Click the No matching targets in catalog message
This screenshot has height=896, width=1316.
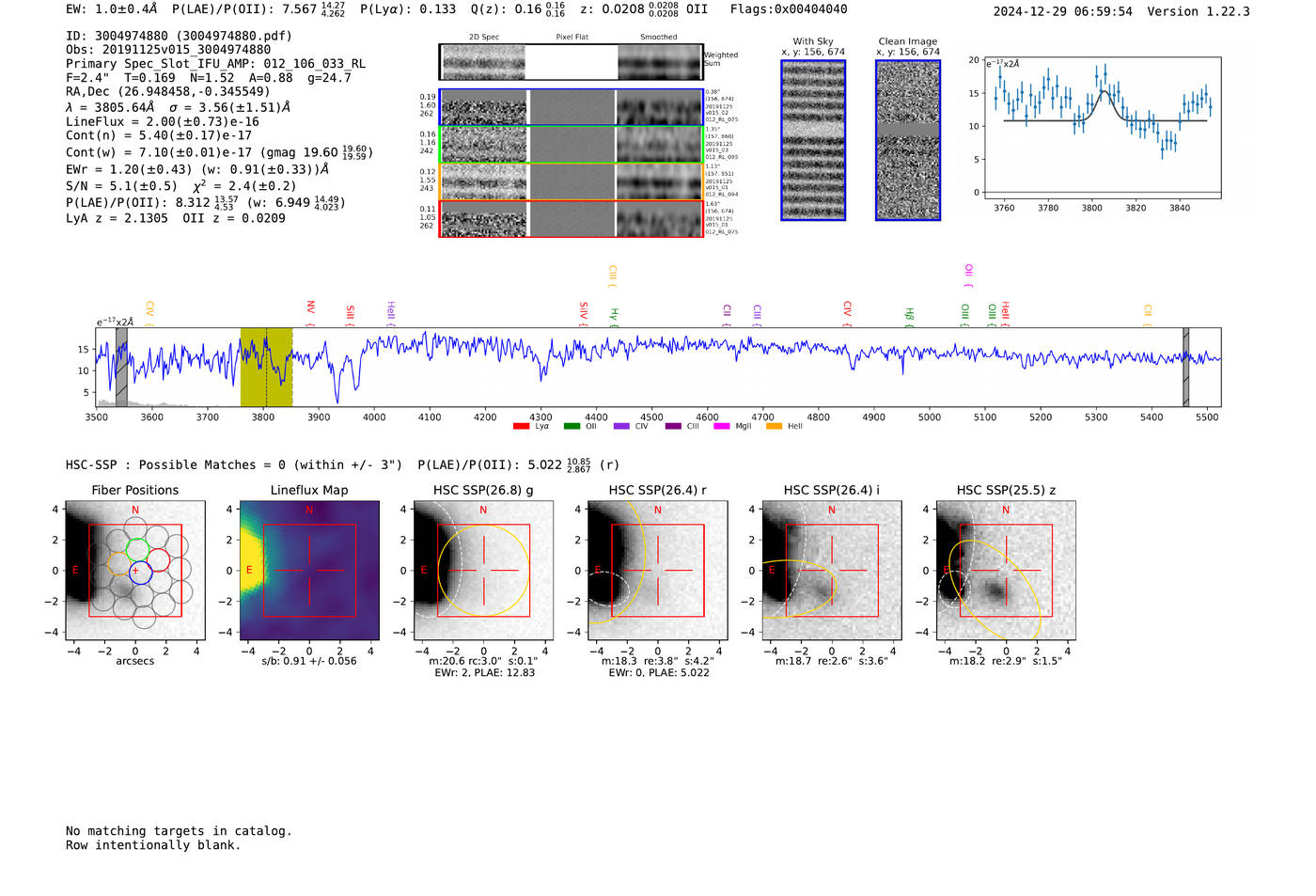pos(179,831)
